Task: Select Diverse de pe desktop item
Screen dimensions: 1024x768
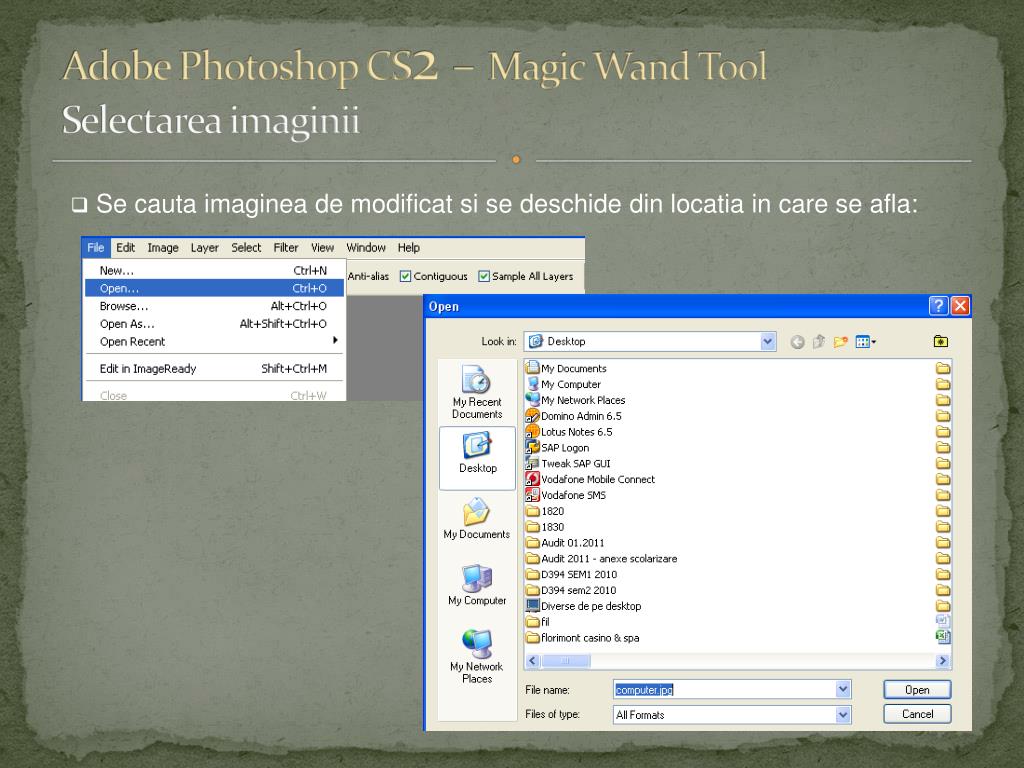Action: click(x=584, y=606)
